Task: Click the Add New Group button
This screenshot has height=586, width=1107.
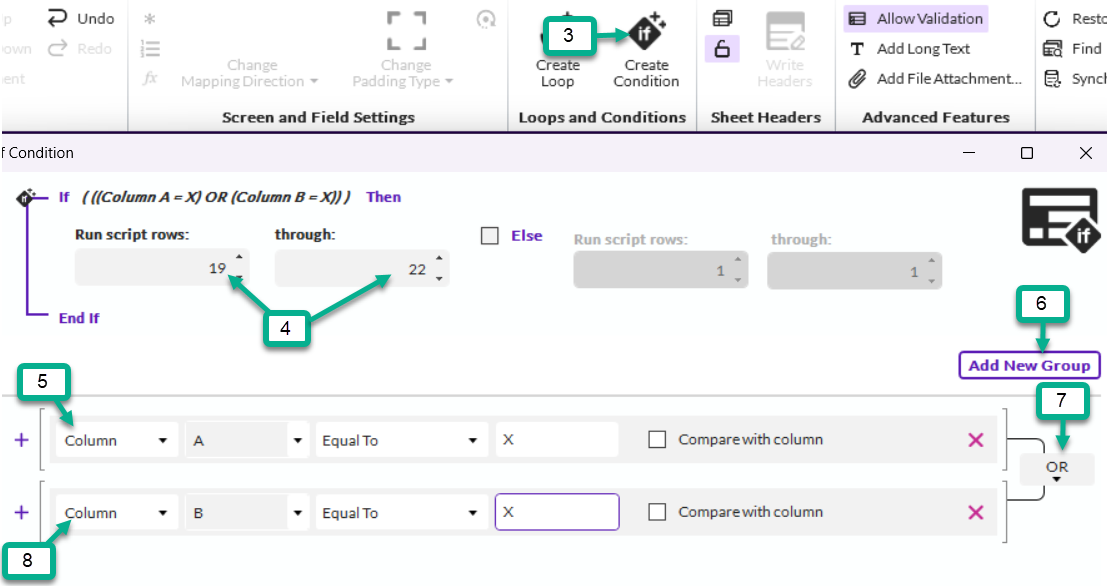Action: point(1029,365)
